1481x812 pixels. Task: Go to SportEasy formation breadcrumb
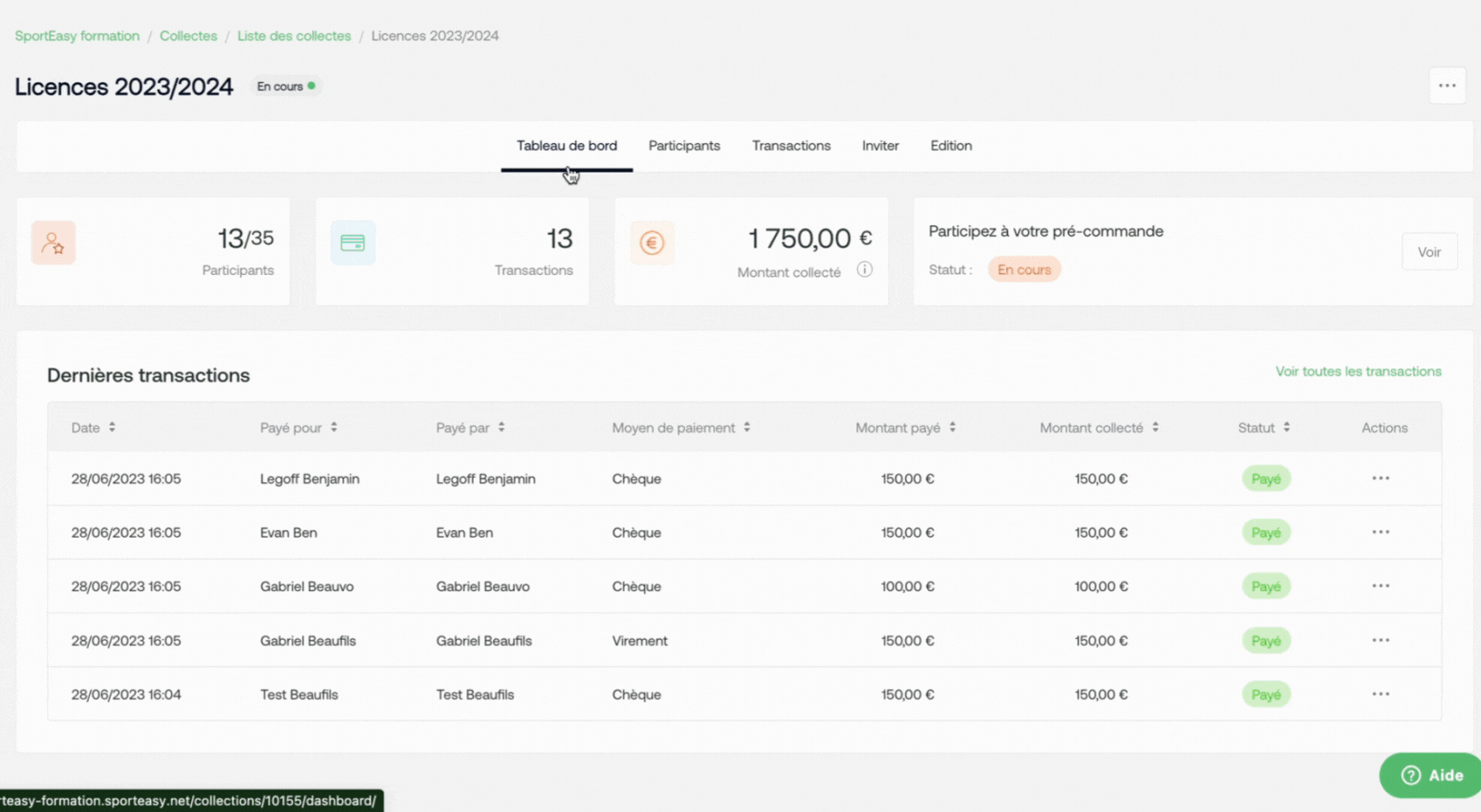pyautogui.click(x=77, y=36)
